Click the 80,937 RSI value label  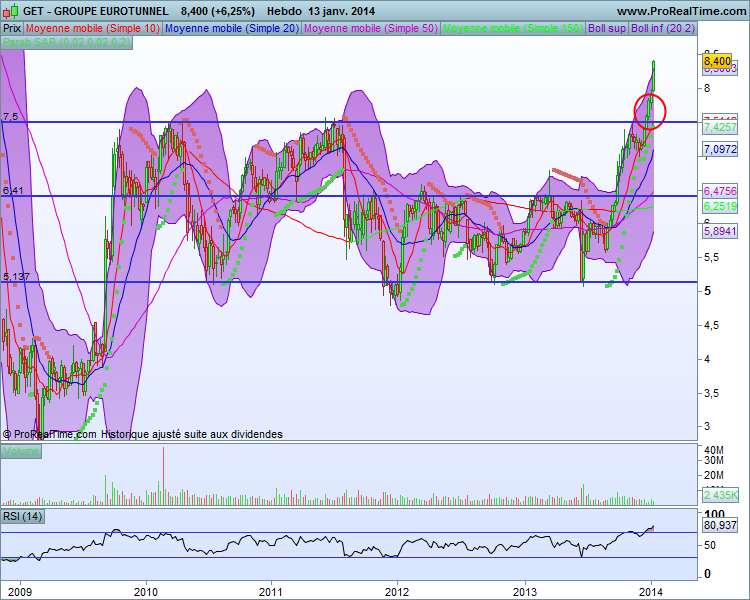pos(720,525)
